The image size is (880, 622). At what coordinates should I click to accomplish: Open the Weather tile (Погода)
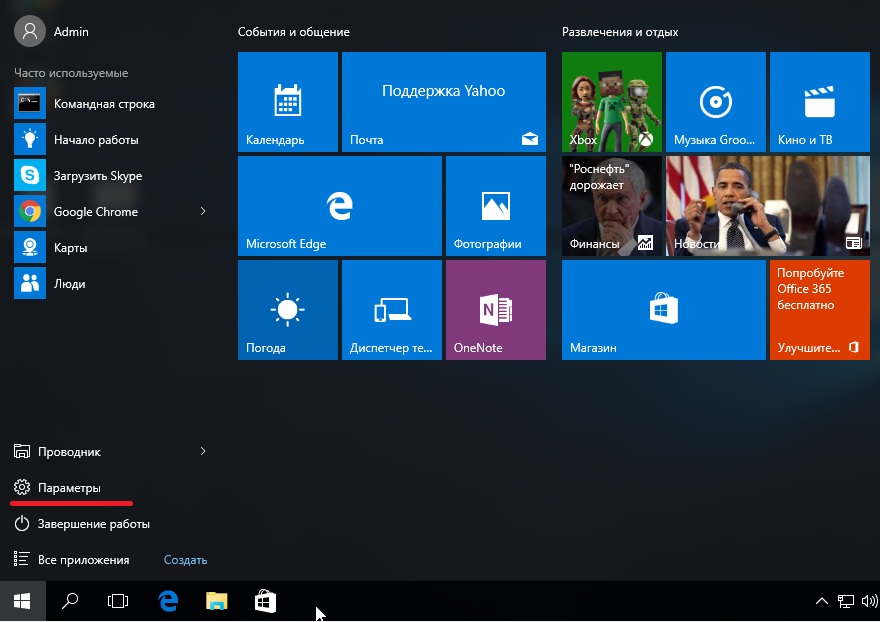click(288, 309)
